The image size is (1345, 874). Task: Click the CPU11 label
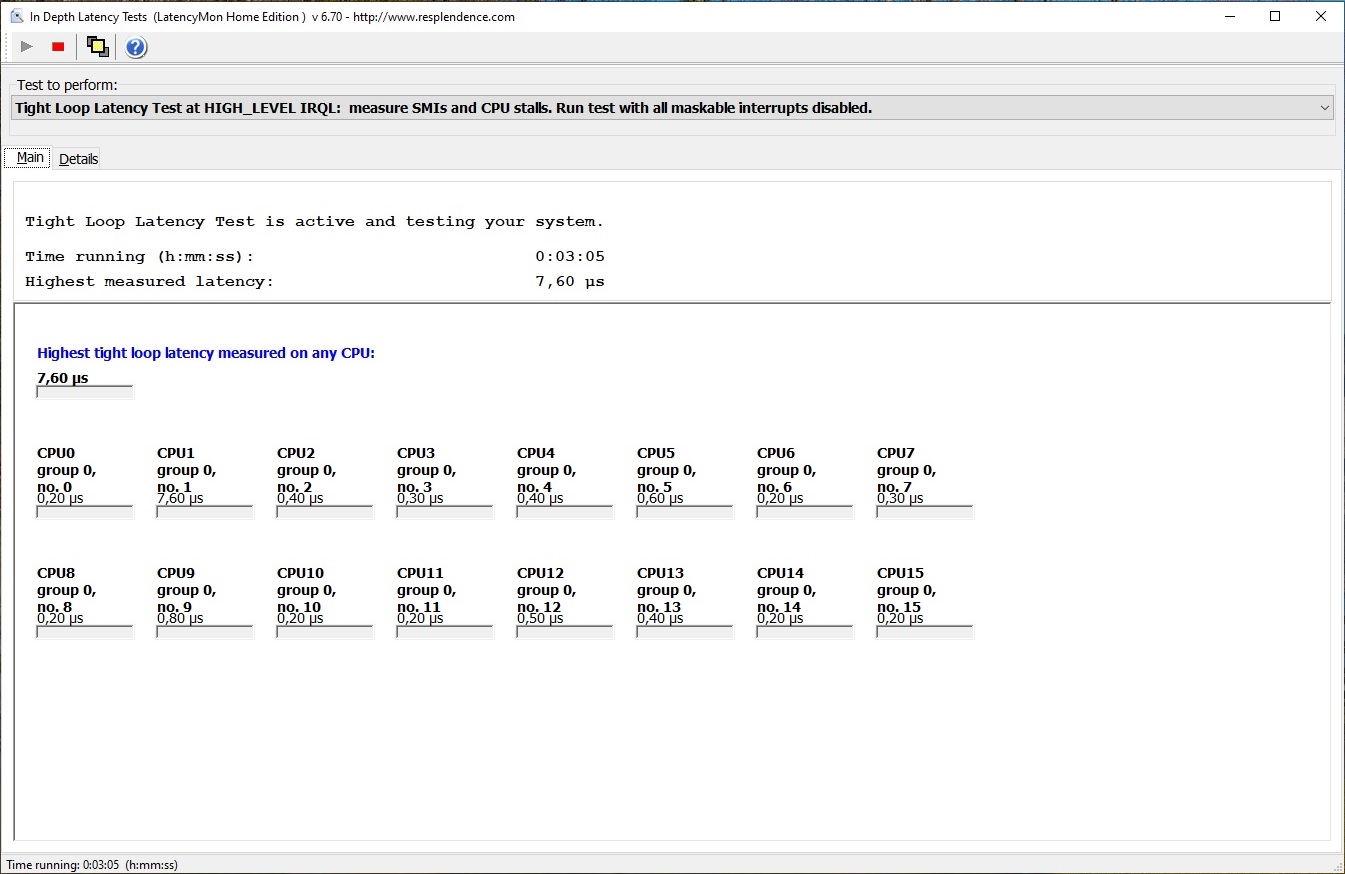click(x=420, y=573)
